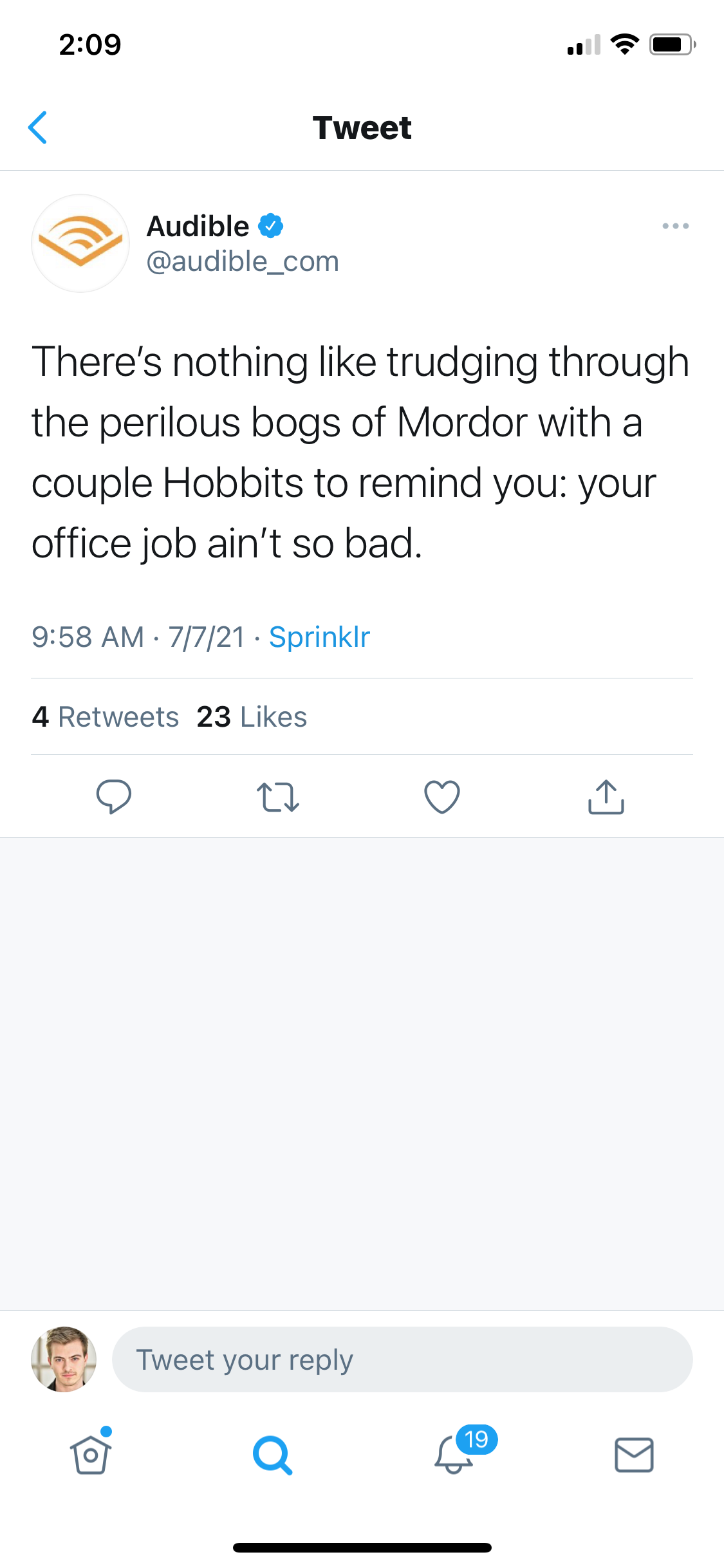Go back using the blue chevron

click(x=38, y=127)
